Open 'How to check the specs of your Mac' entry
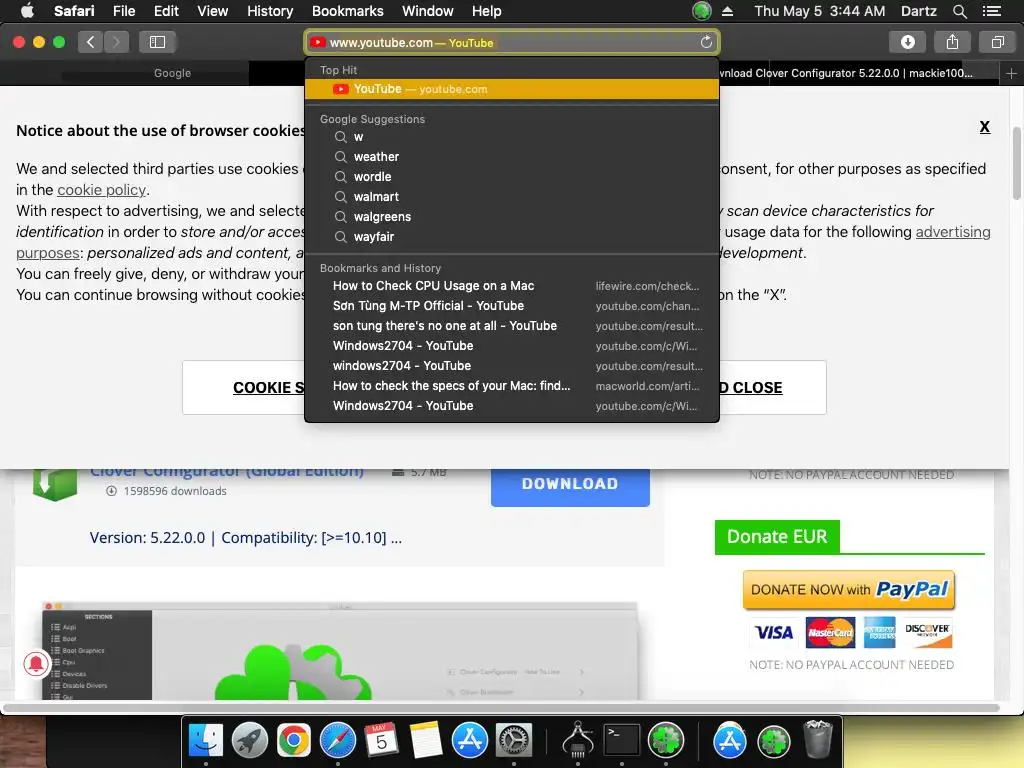The width and height of the screenshot is (1024, 768). coord(512,386)
